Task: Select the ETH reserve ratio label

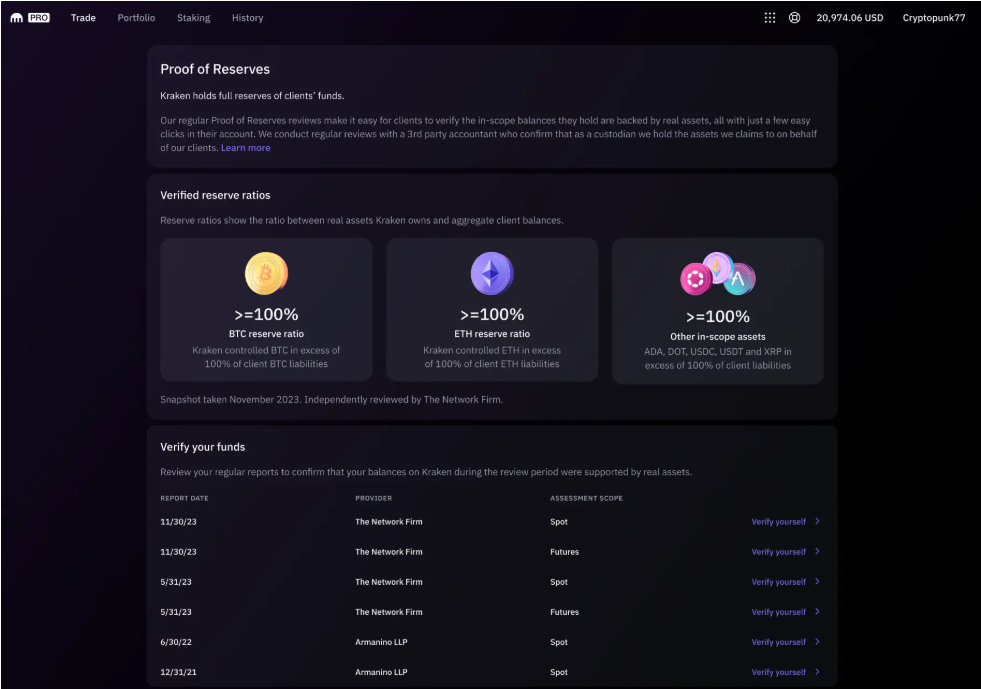Action: click(x=492, y=334)
